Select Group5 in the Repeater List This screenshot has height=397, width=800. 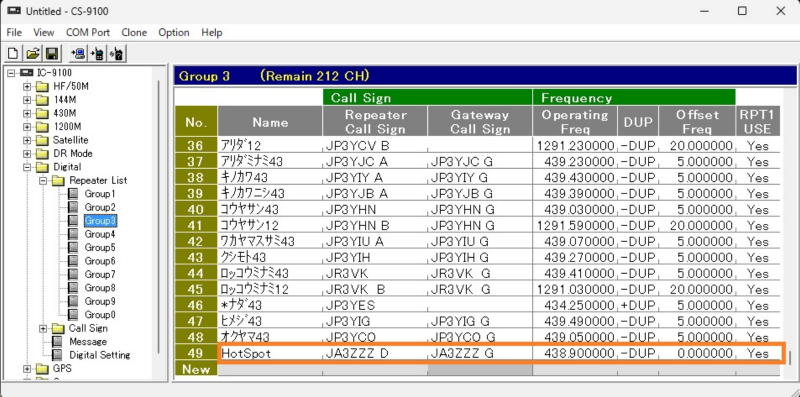pyautogui.click(x=100, y=247)
